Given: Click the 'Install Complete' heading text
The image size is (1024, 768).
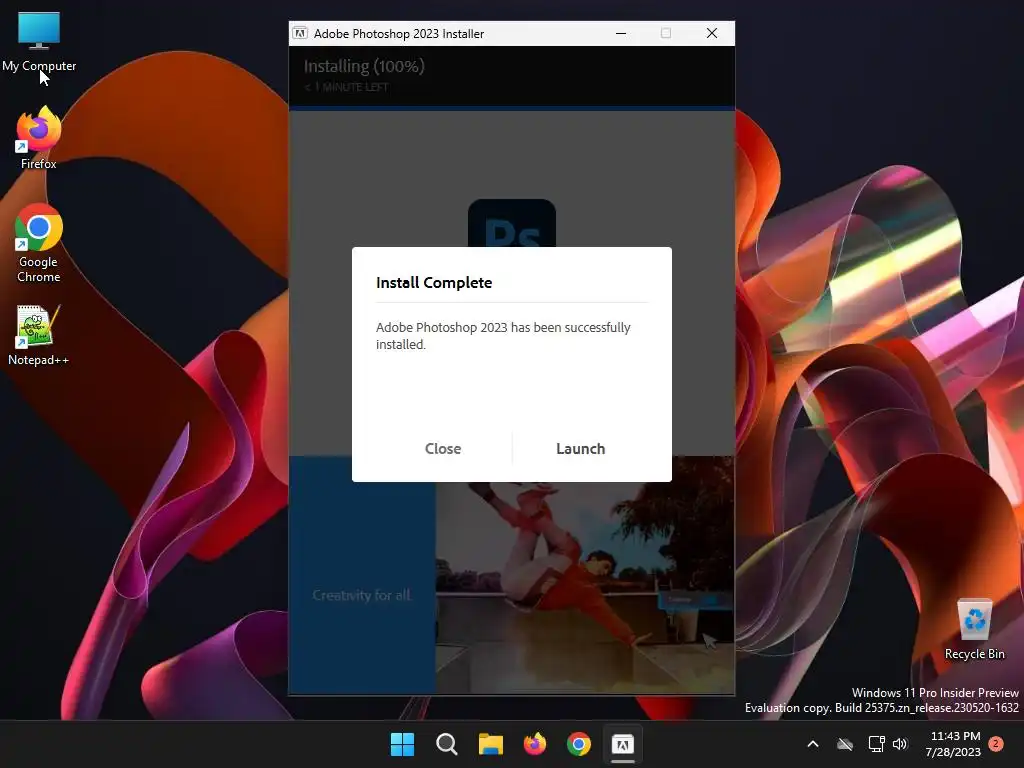Looking at the screenshot, I should tap(434, 283).
